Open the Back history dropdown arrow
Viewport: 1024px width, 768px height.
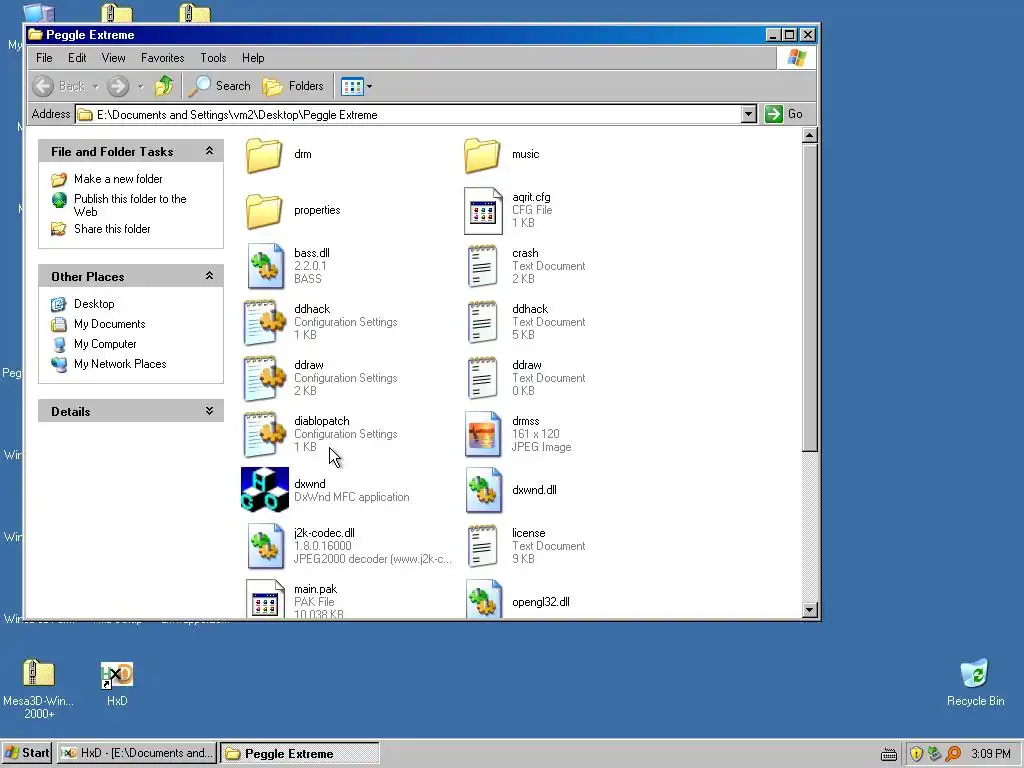pos(96,86)
